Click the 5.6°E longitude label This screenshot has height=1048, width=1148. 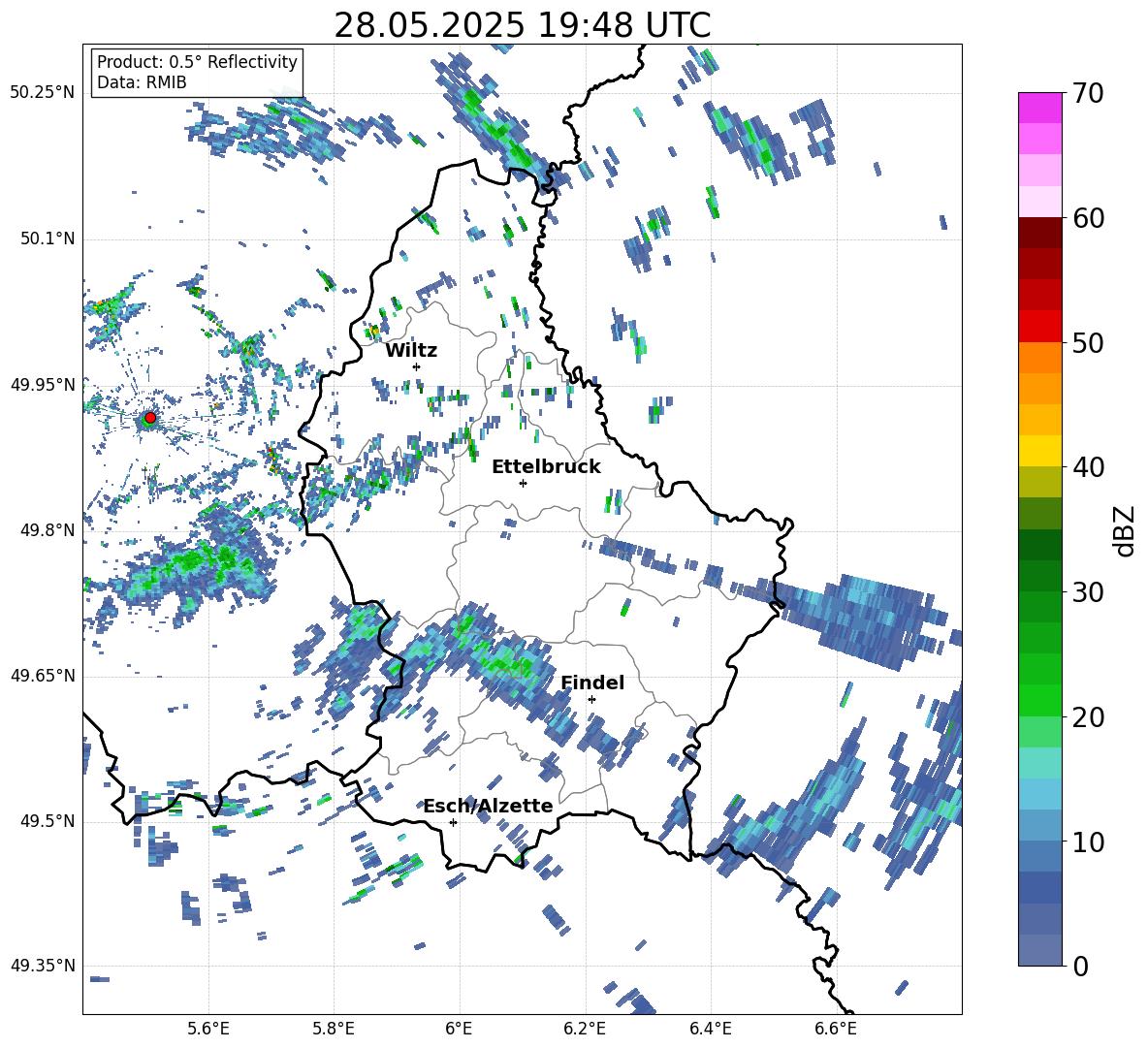pos(208,1029)
